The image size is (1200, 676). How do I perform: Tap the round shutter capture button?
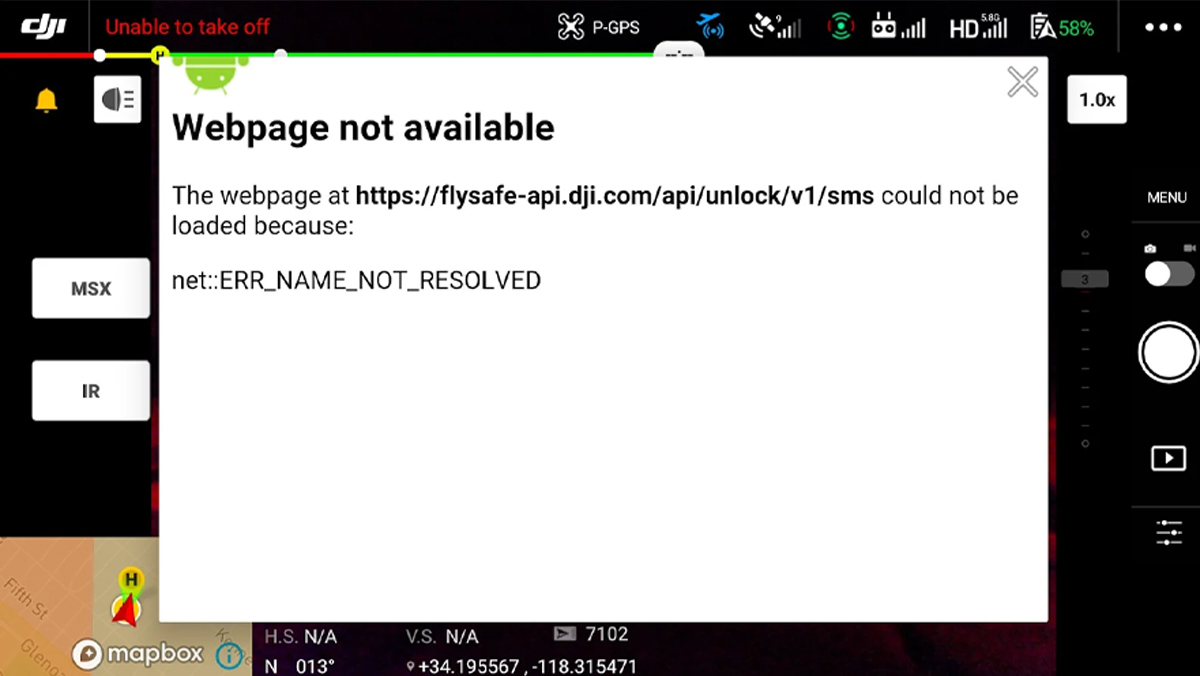(x=1168, y=352)
